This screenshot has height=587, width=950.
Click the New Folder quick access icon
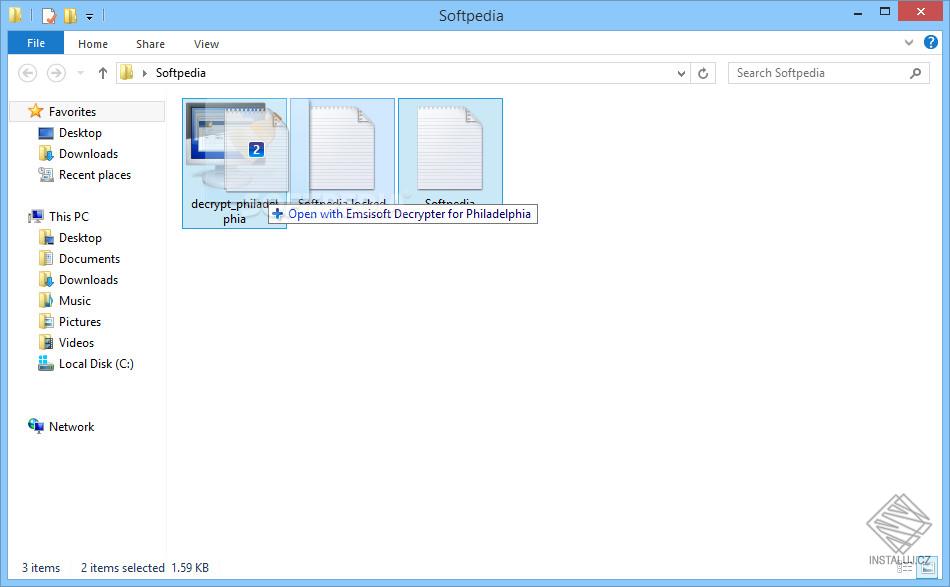pyautogui.click(x=70, y=16)
